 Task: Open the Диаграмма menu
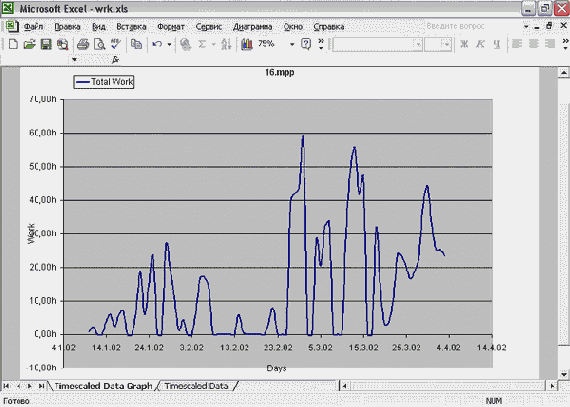[252, 27]
